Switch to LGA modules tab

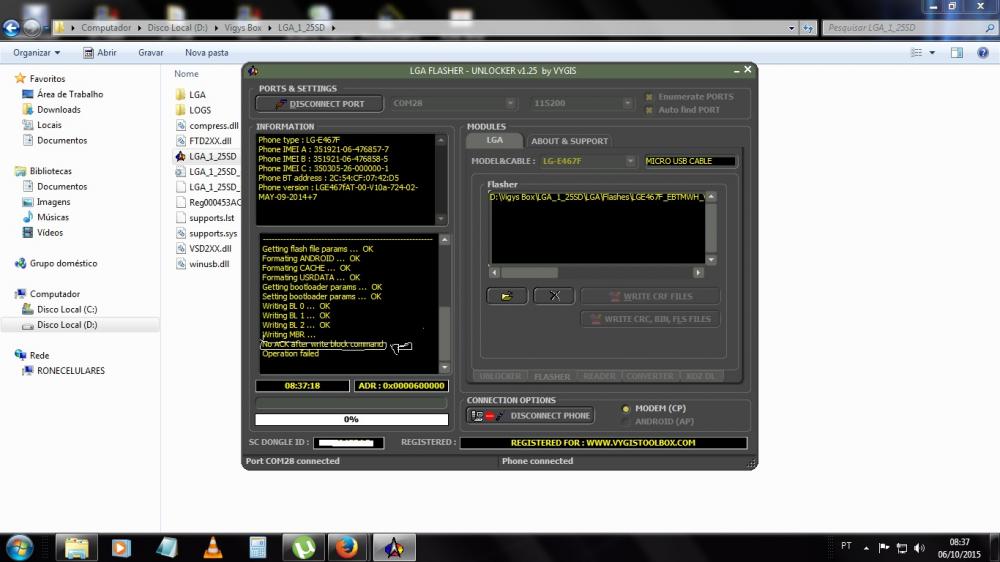(x=495, y=140)
